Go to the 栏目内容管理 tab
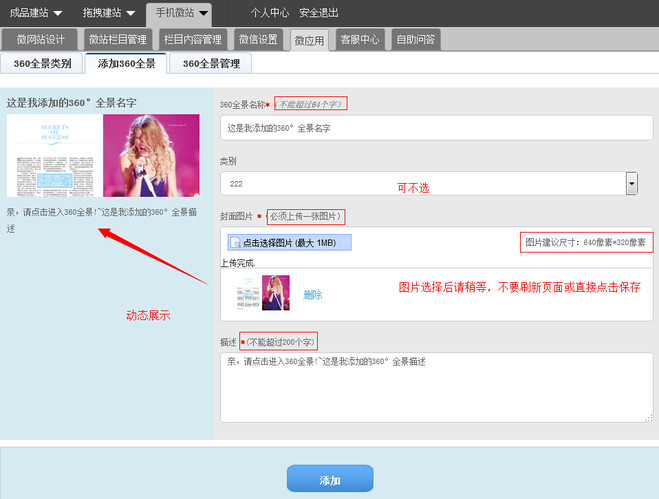659x499 pixels. coord(193,40)
